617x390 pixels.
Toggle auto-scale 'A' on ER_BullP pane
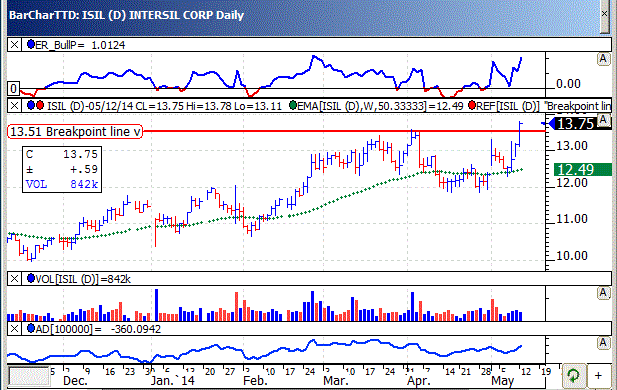(603, 59)
